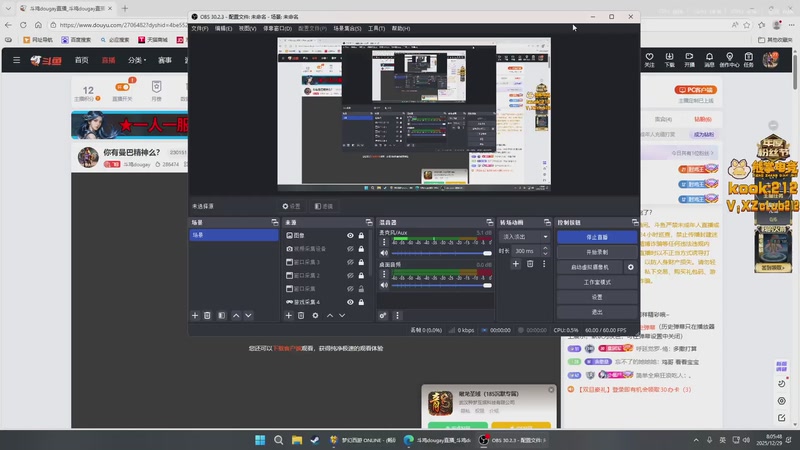Open the three-dot menu for 桌面音频 channel
The height and width of the screenshot is (450, 800).
(x=384, y=274)
